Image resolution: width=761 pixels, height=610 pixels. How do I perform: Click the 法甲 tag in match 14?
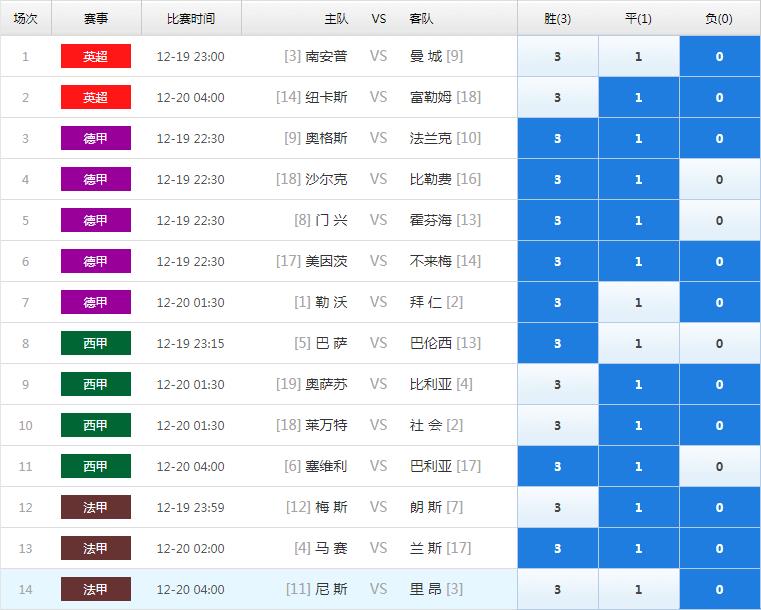(x=96, y=589)
